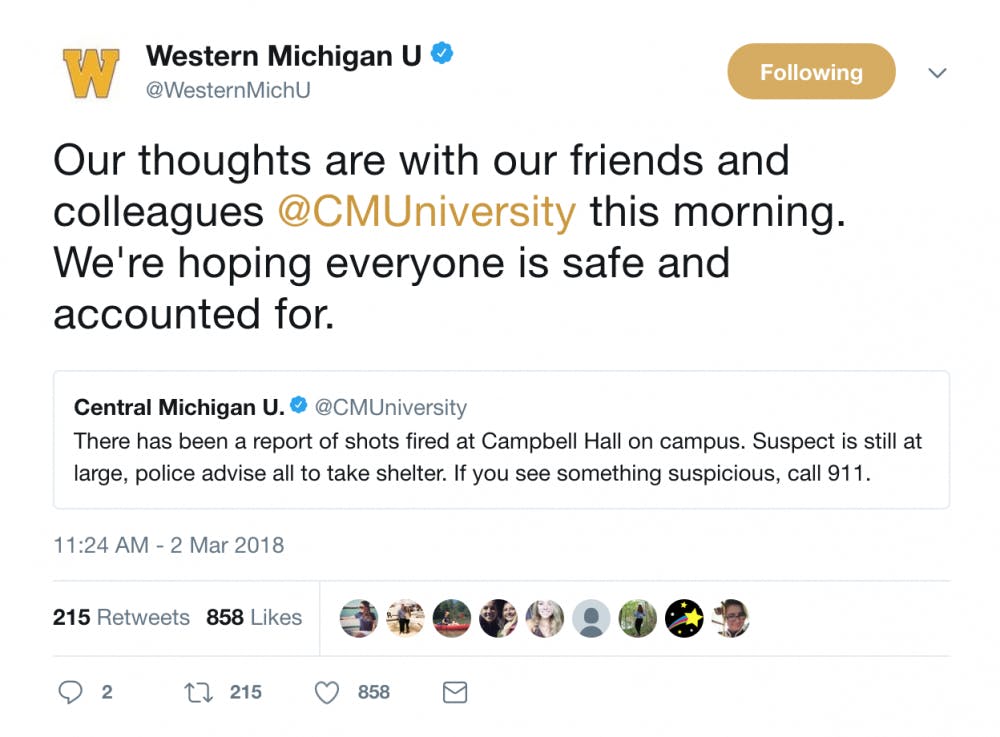Click Central Michigan U.'s verified badge
The width and height of the screenshot is (1000, 737).
[x=298, y=407]
